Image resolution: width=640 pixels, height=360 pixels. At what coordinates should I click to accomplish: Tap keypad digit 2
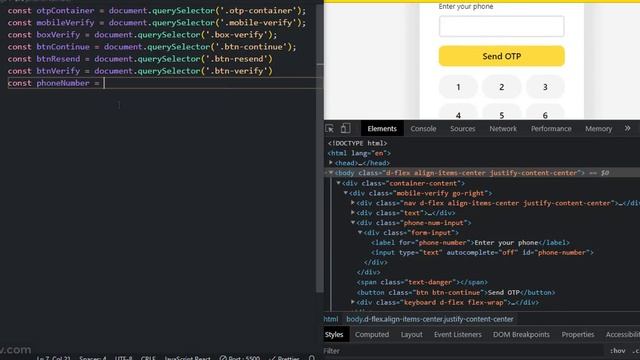pos(502,87)
